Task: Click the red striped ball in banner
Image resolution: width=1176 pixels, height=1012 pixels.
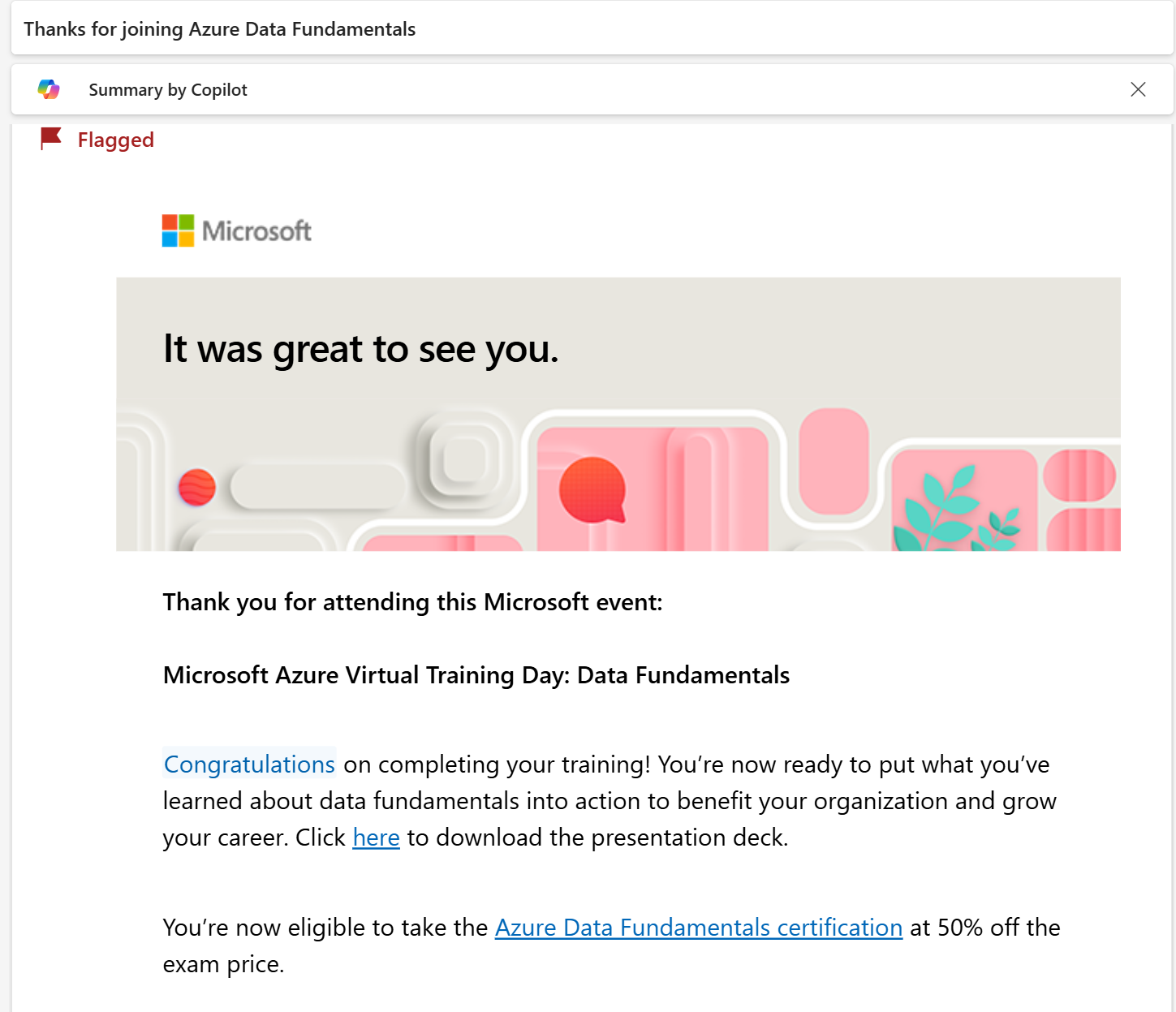Action: [197, 487]
